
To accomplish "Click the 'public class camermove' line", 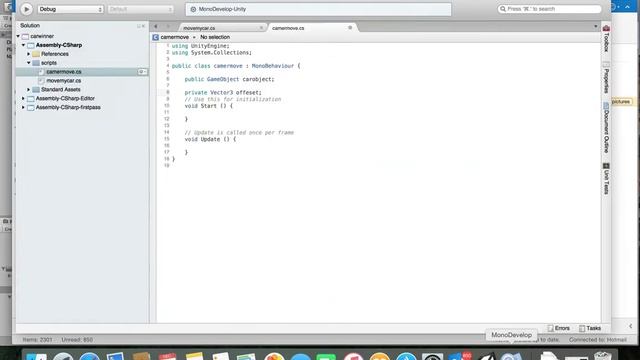I will (x=236, y=66).
